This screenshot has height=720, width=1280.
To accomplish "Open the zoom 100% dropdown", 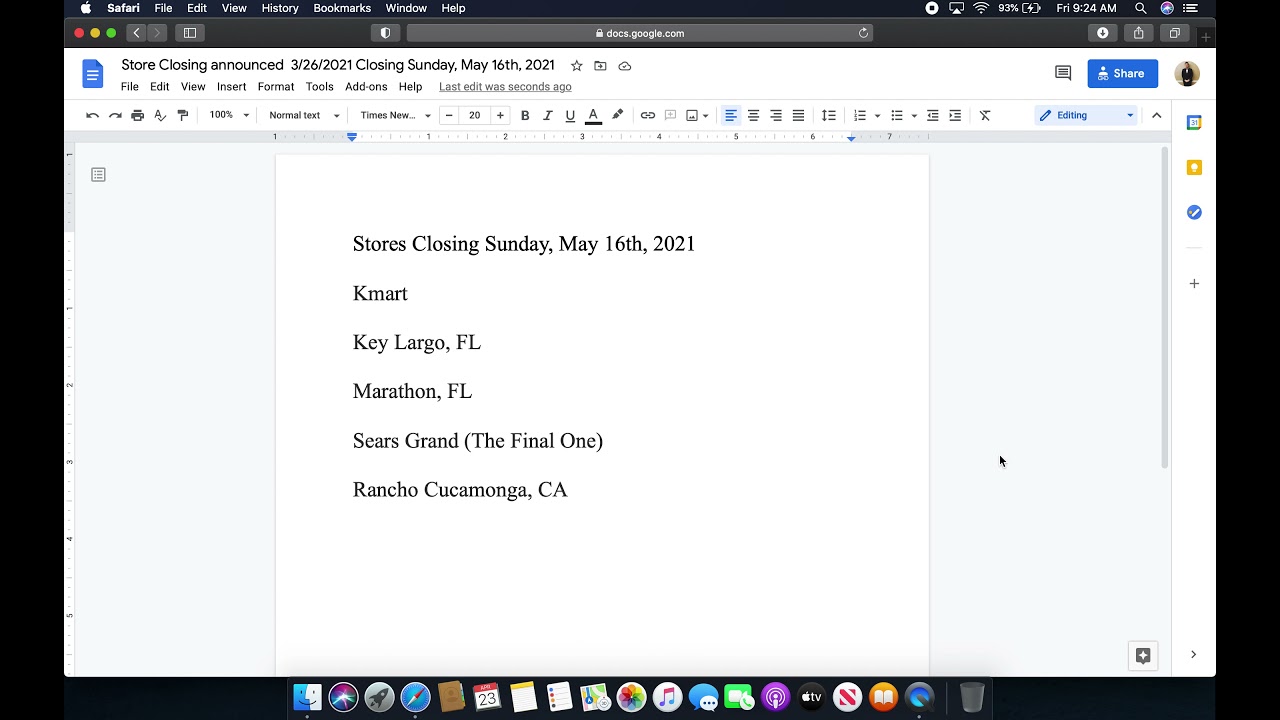I will coord(229,115).
